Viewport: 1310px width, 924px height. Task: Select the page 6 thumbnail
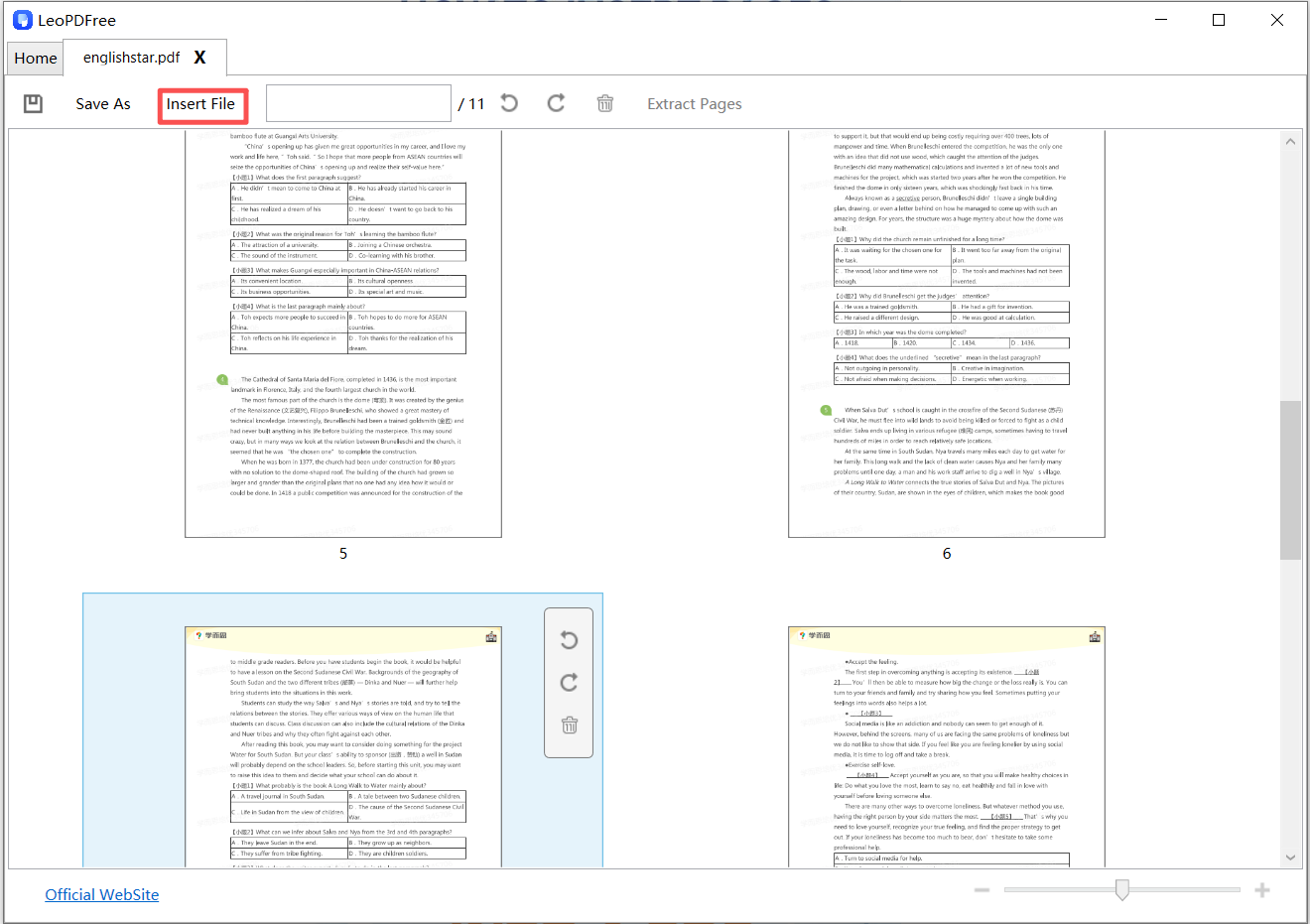point(946,332)
